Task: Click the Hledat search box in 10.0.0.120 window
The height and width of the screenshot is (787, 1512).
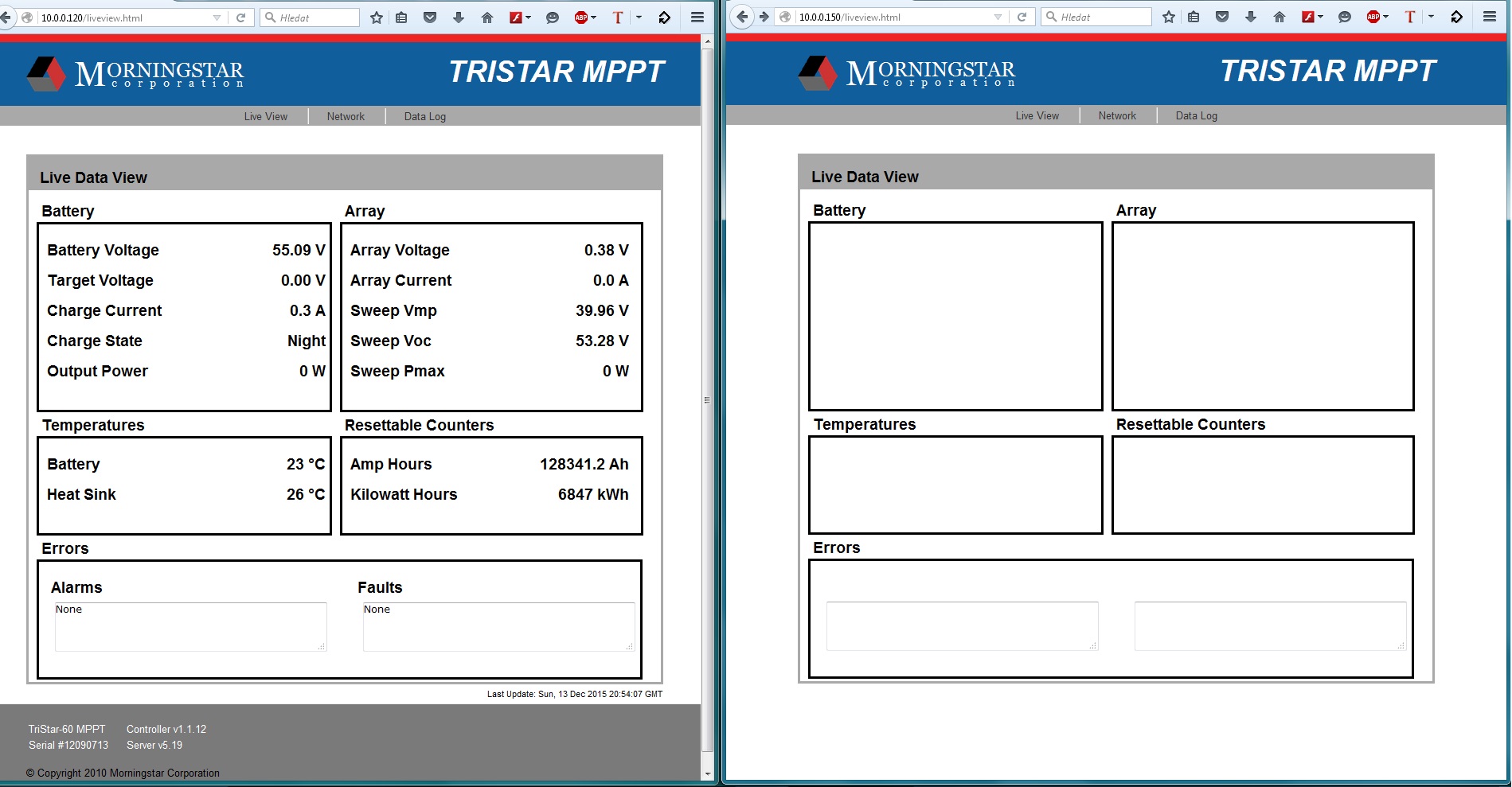Action: 310,18
